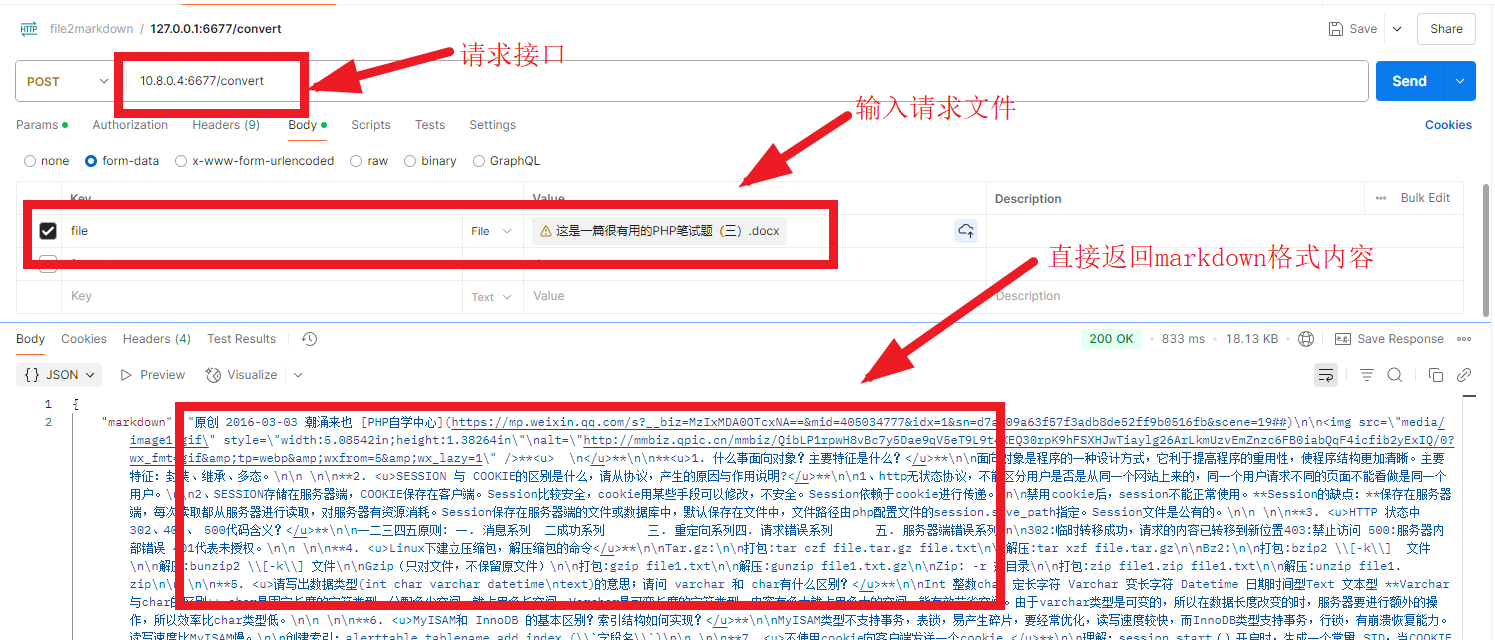The height and width of the screenshot is (640, 1495).
Task: Toggle the line wrap icon
Action: [1325, 375]
